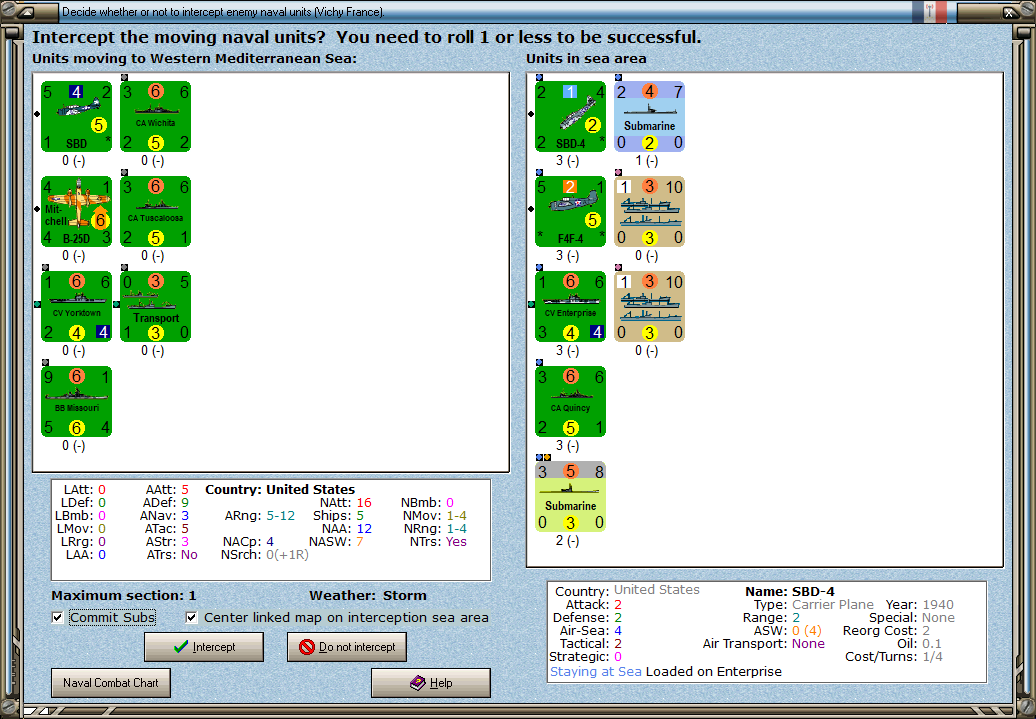Select the green Transport unit
Viewport: 1036px width, 719px height.
(155, 307)
